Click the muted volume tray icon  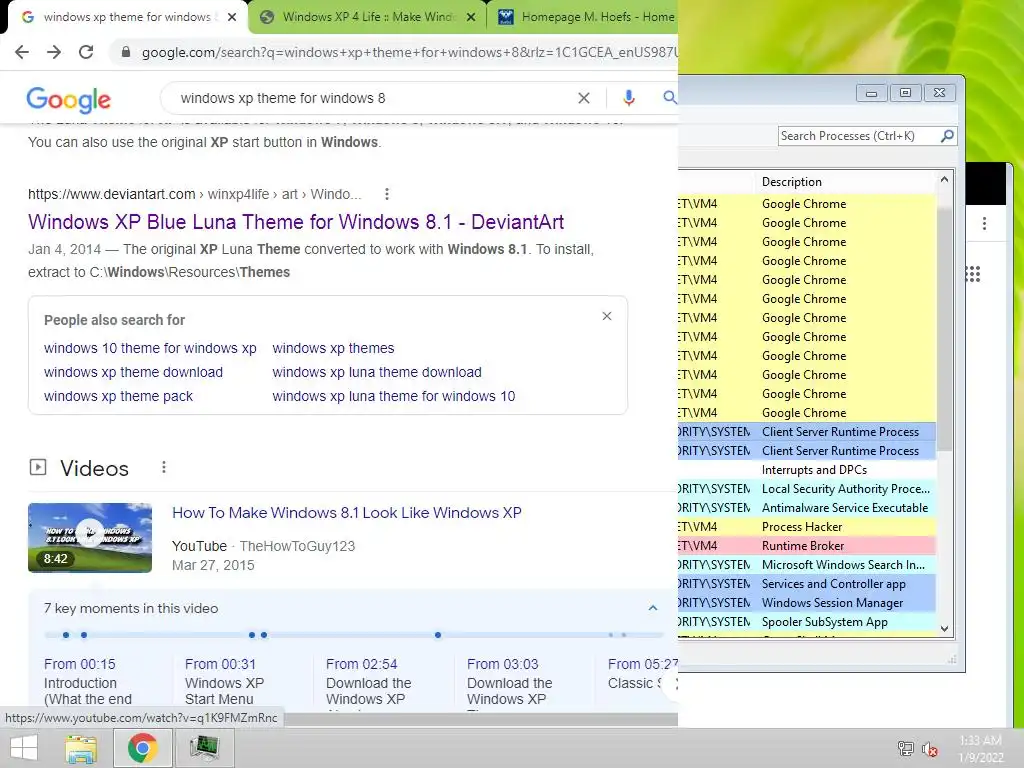(x=929, y=749)
